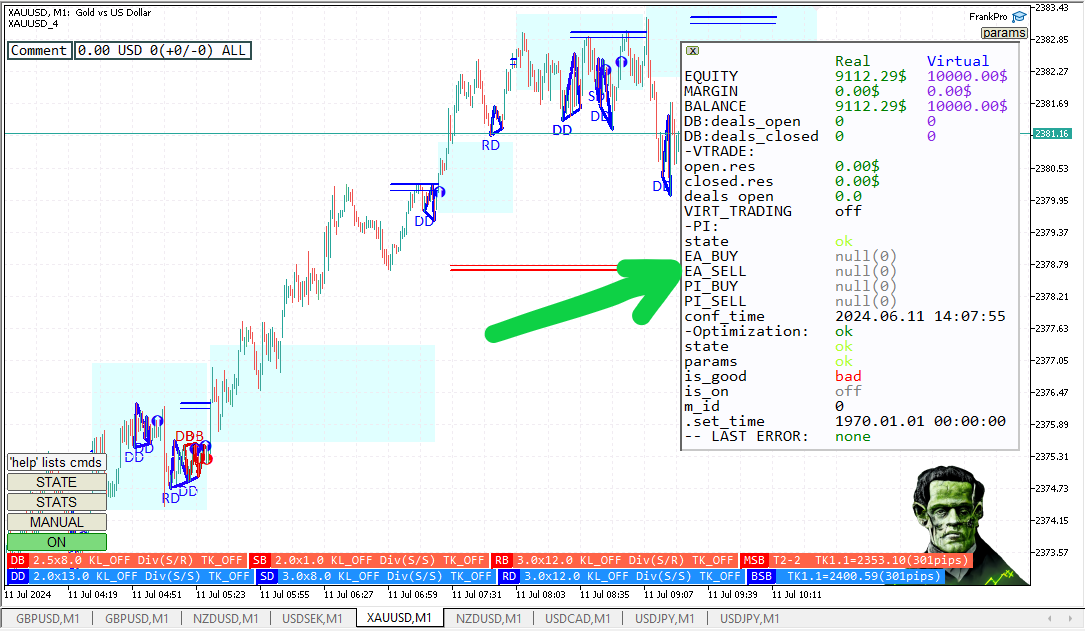1086x631 pixels.
Task: Click the blue DD strategy label icon
Action: point(18,576)
